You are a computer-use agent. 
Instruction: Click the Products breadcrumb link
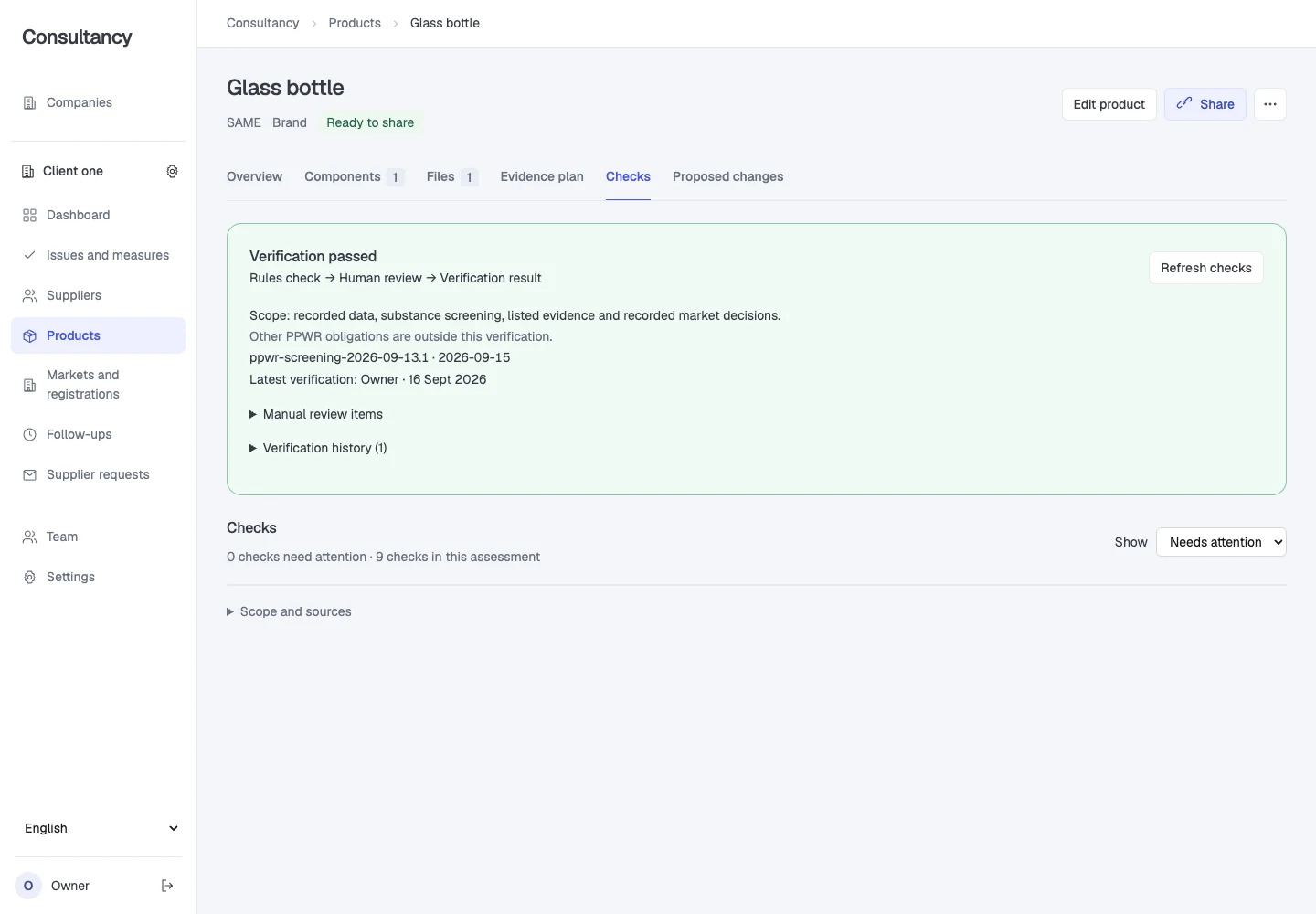(355, 23)
